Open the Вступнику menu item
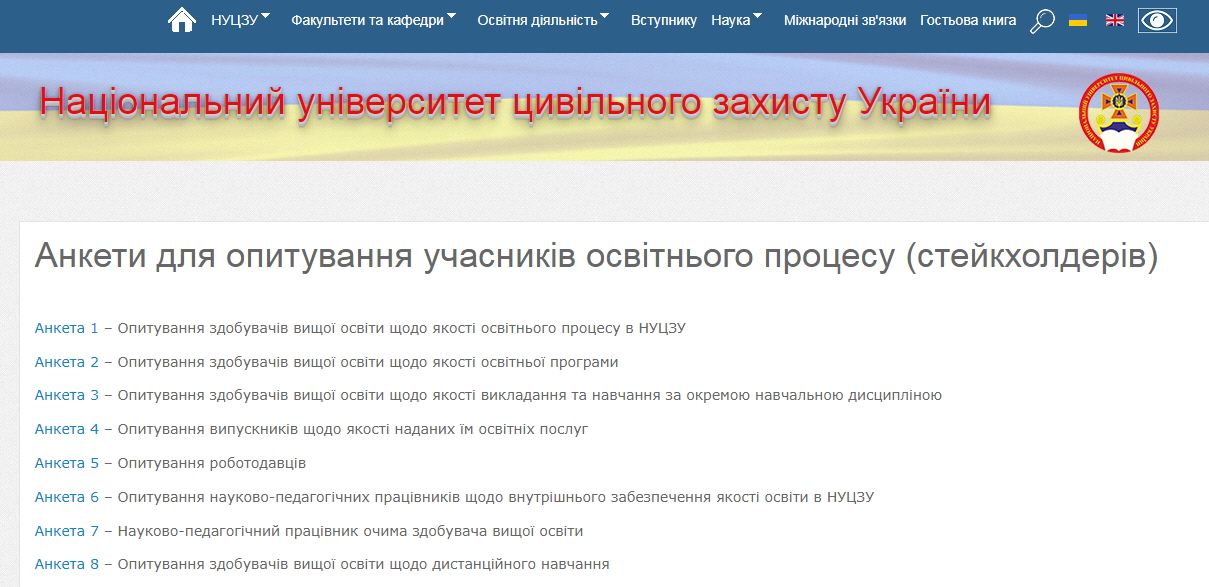1209x587 pixels. (x=663, y=20)
